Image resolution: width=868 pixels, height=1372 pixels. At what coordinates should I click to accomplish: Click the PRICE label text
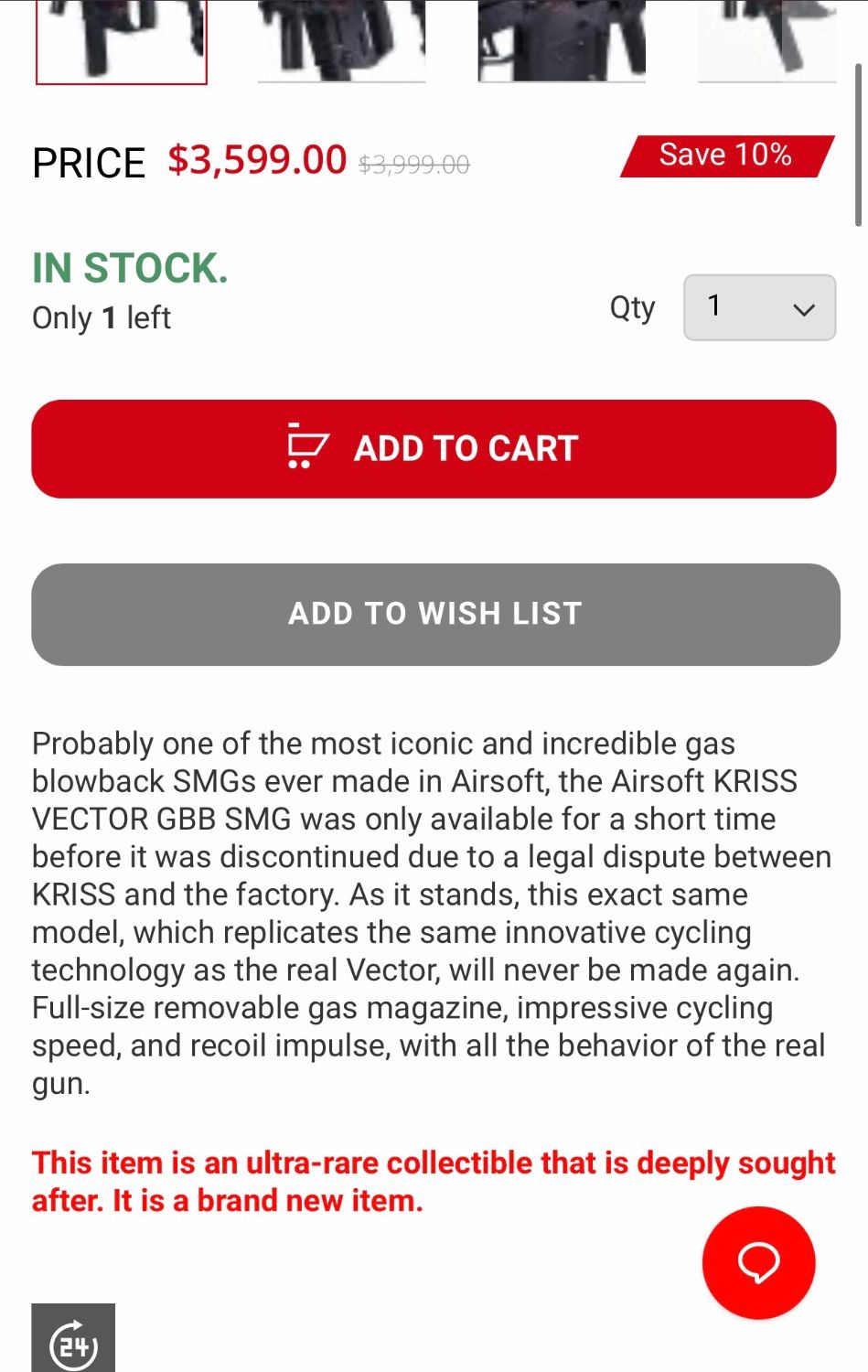[89, 164]
